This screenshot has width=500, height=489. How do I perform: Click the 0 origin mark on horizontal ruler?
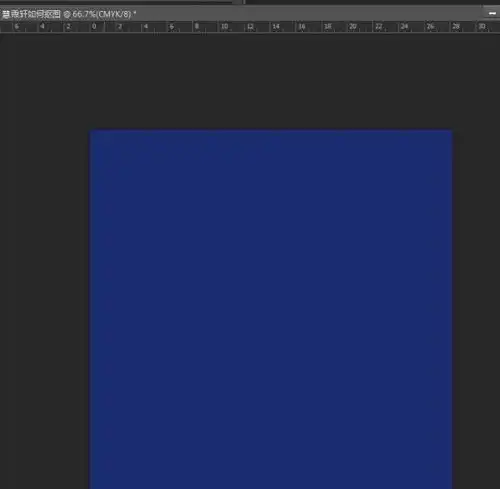[94, 26]
